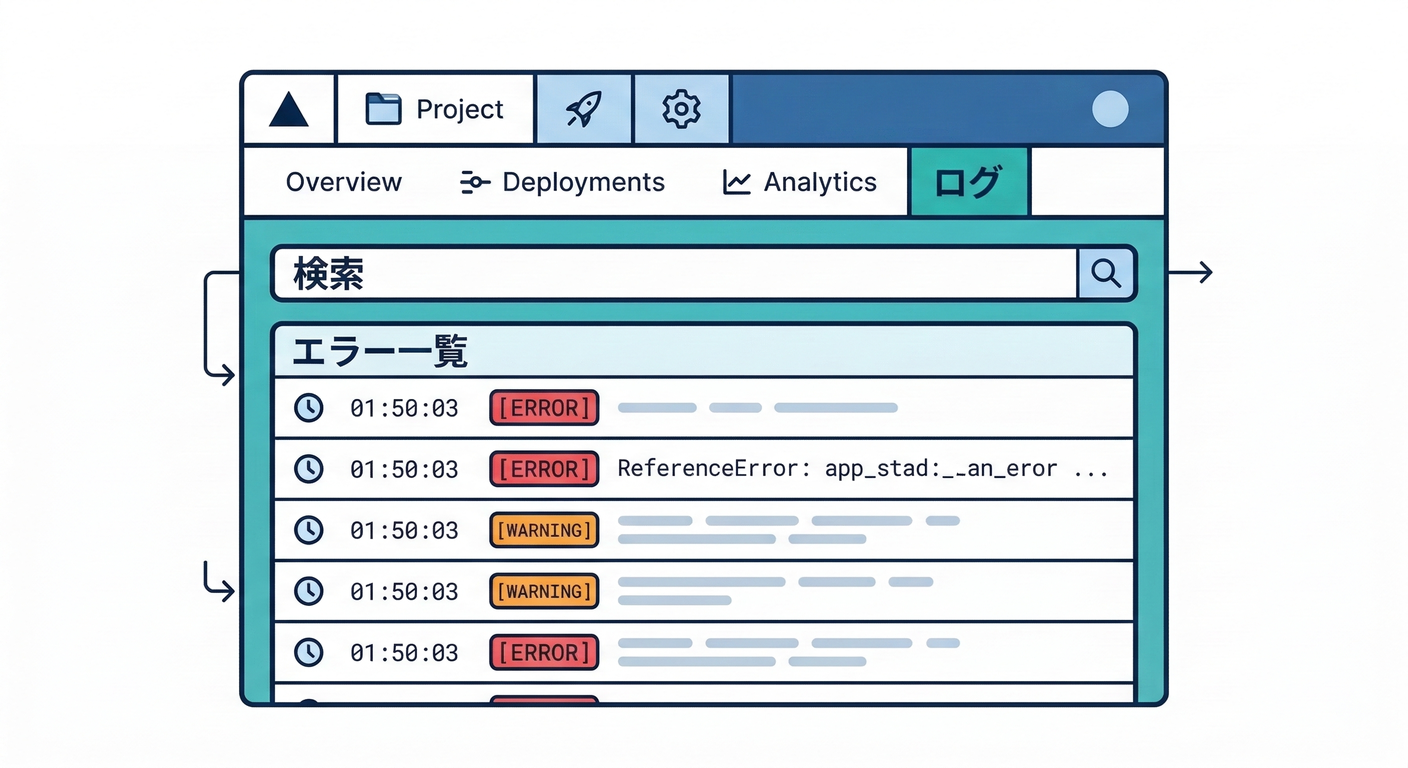Open the settings gear icon
This screenshot has height=768, width=1408.
(681, 109)
